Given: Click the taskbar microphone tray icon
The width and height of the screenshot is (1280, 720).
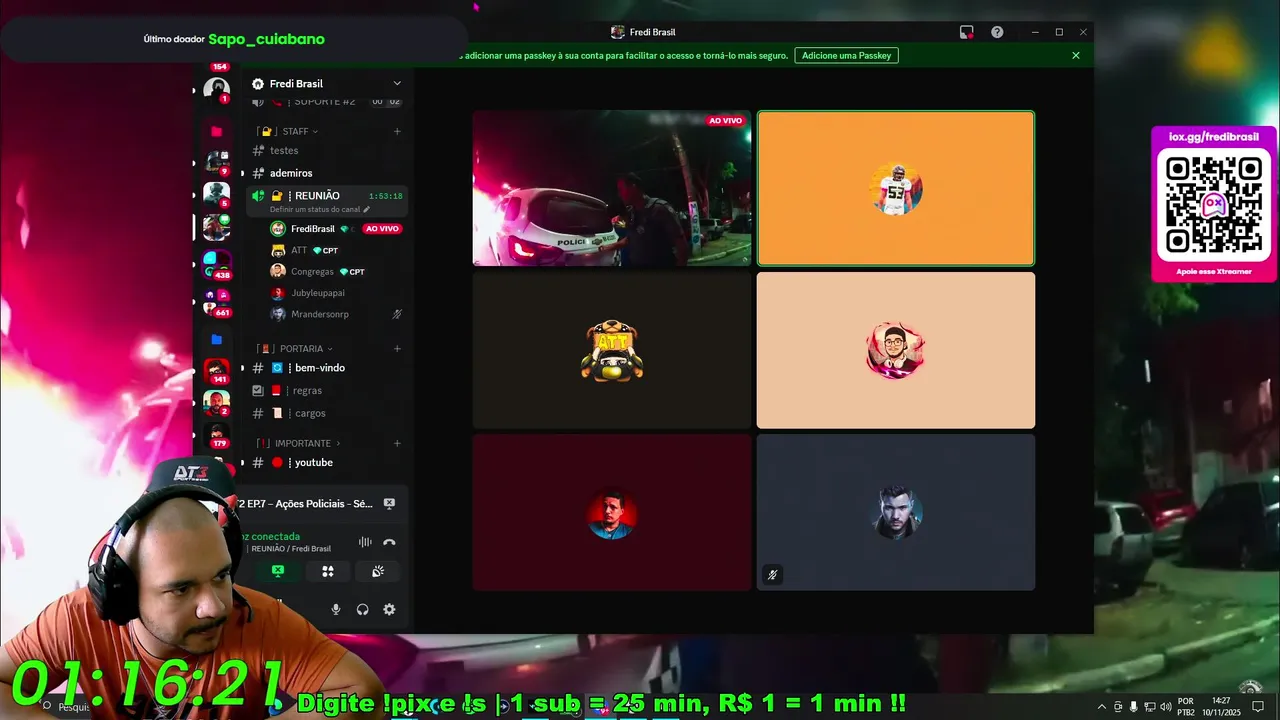Looking at the screenshot, I should 1133,707.
